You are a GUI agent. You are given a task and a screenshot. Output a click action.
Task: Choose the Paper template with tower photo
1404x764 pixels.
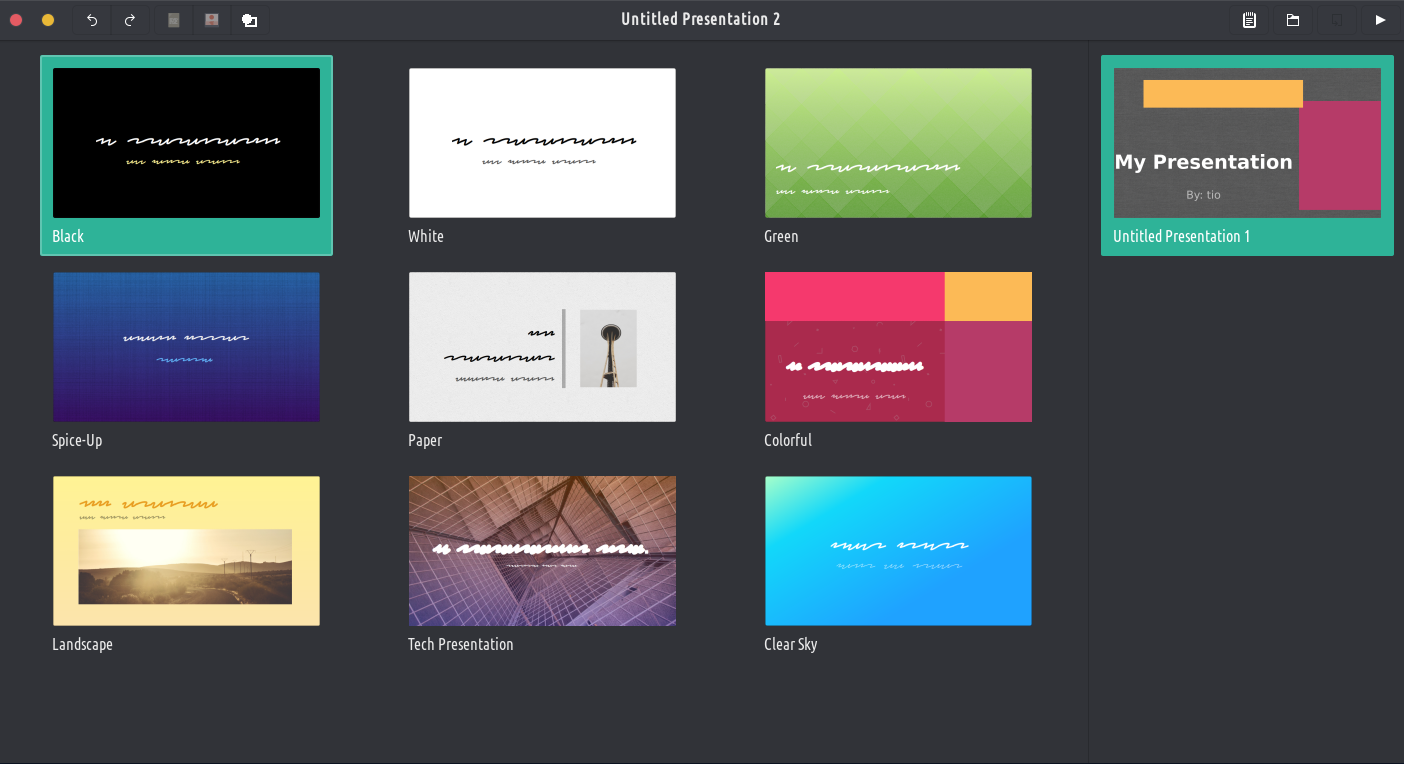[542, 347]
